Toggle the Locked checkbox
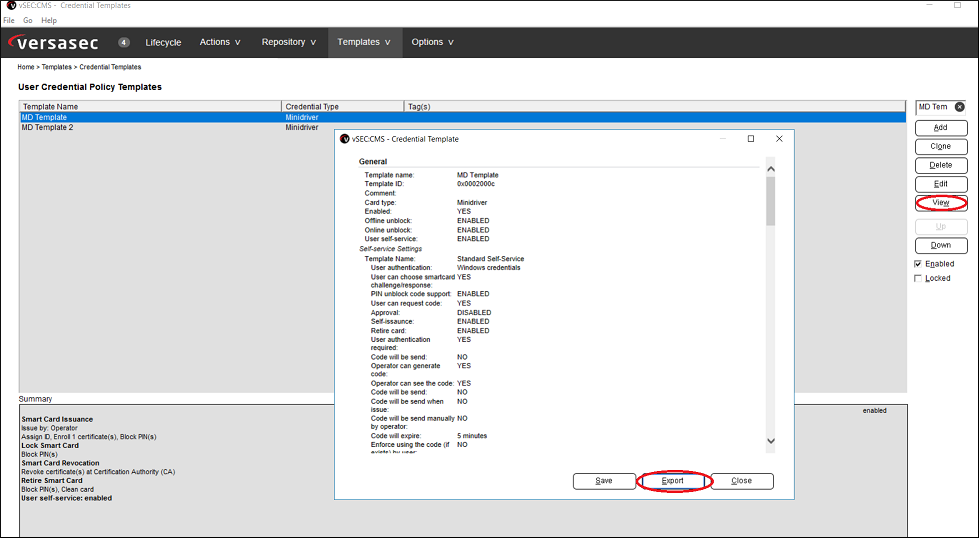 [x=918, y=278]
